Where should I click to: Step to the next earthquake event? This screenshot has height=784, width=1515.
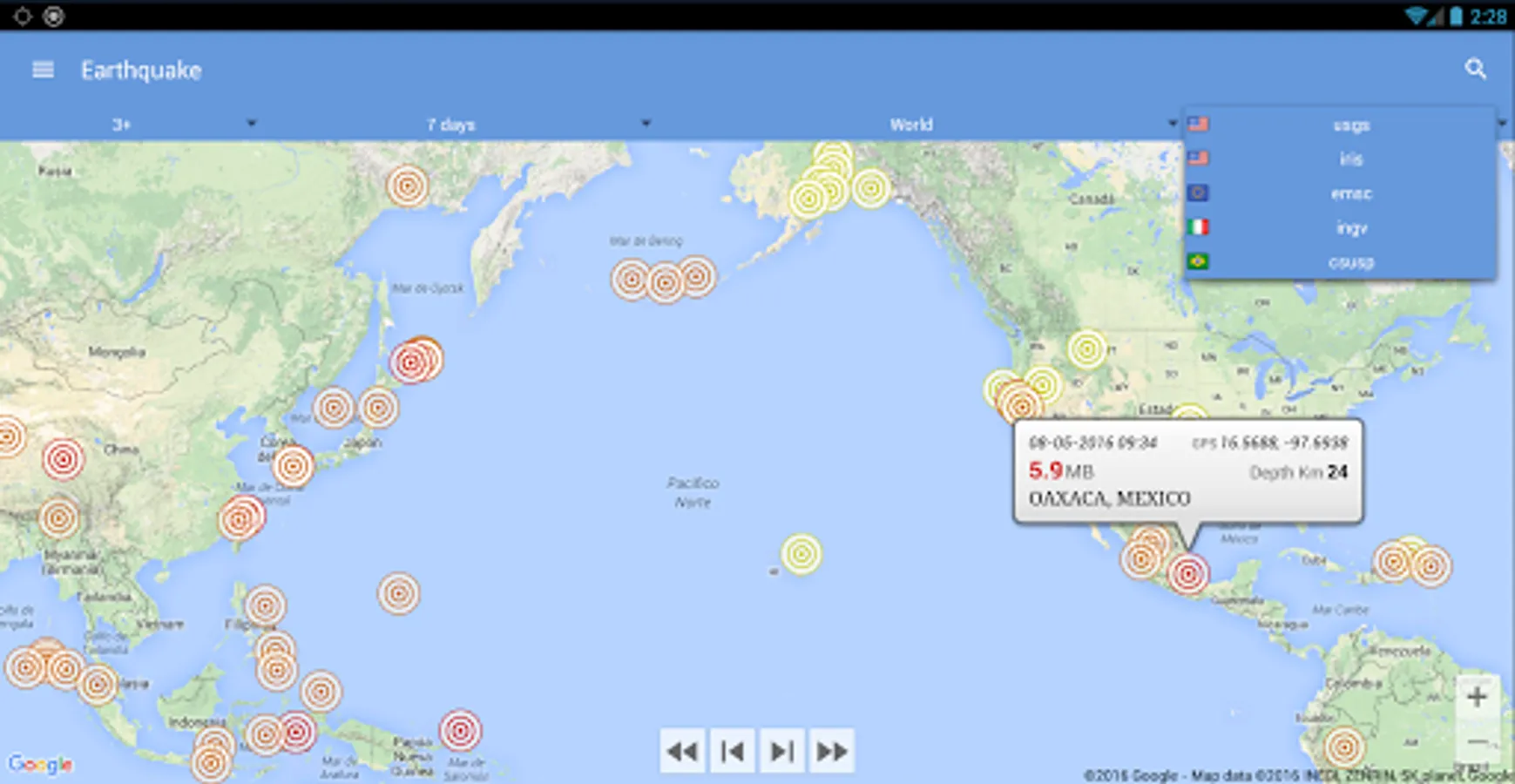coord(782,751)
